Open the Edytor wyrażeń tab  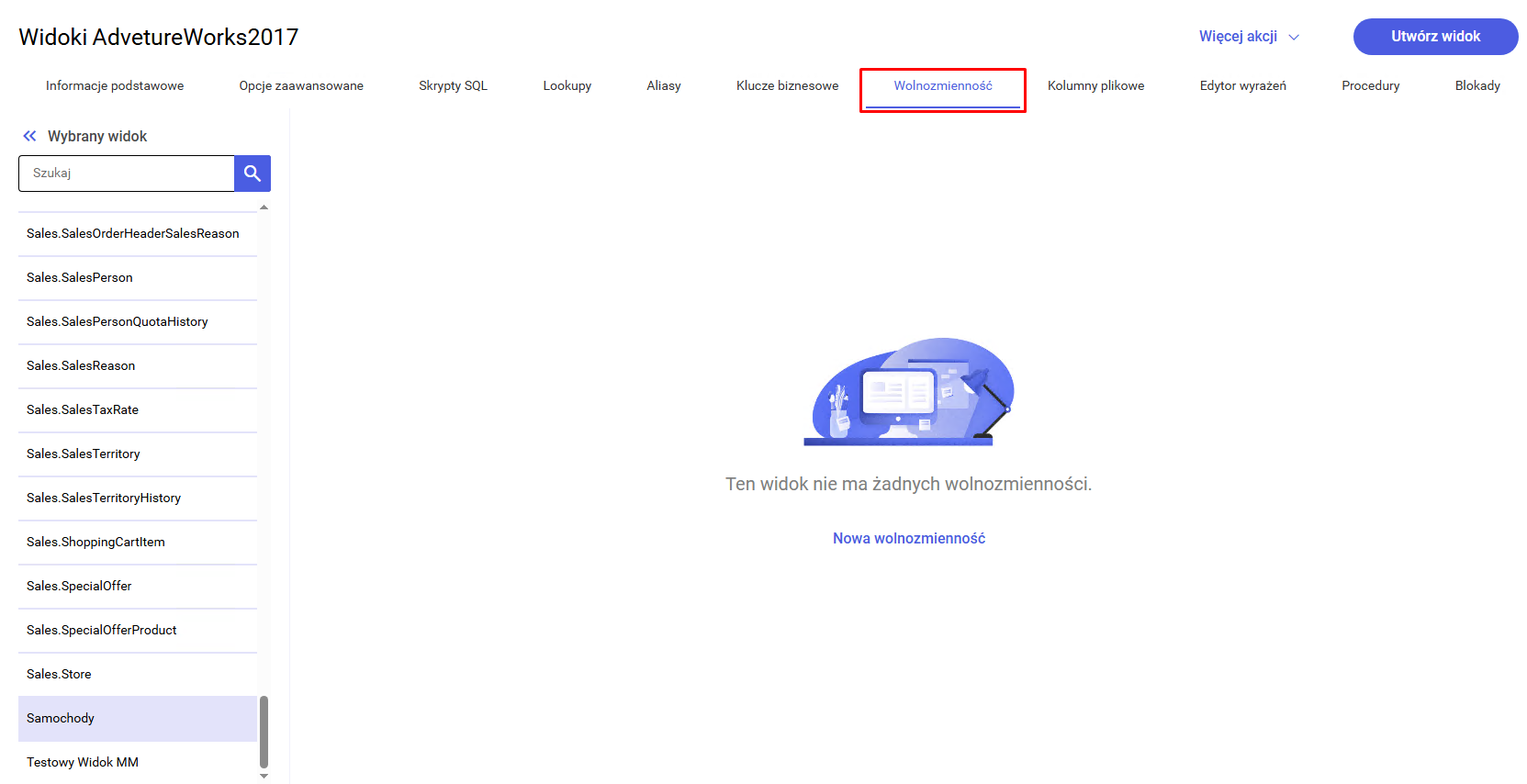pyautogui.click(x=1242, y=85)
